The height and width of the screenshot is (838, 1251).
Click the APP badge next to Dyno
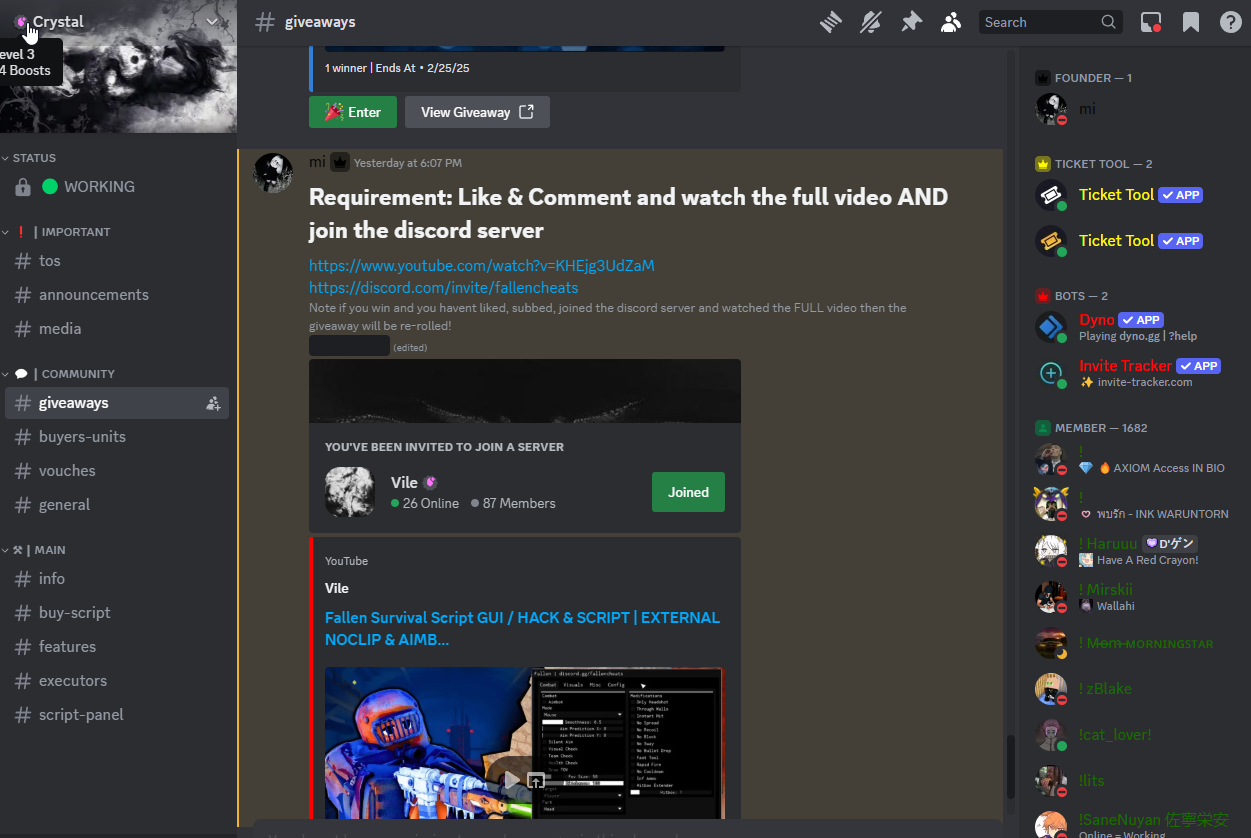(1140, 320)
